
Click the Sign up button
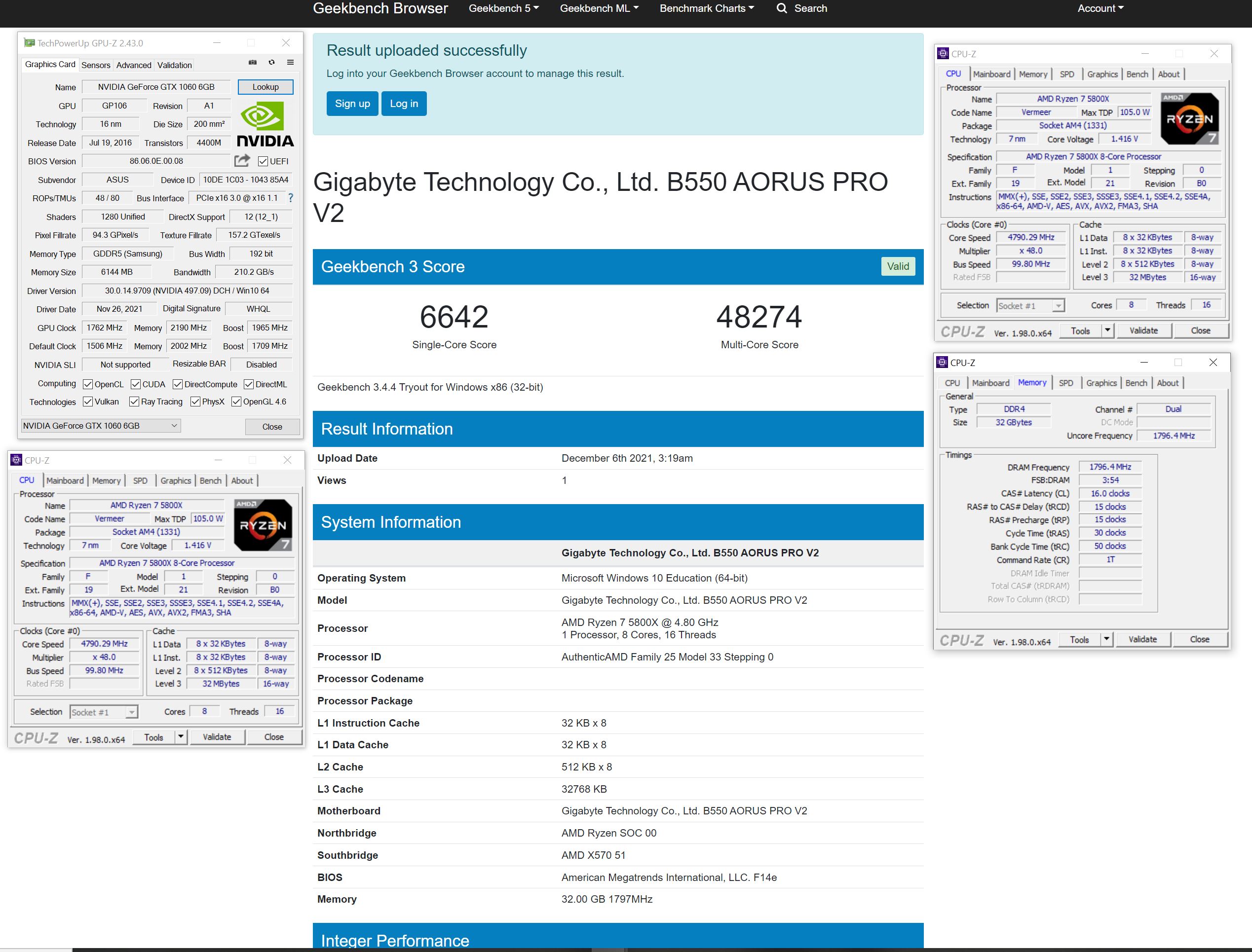352,103
